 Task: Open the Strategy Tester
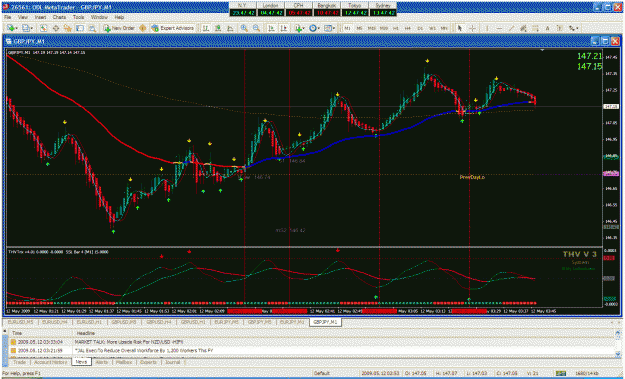(x=92, y=28)
